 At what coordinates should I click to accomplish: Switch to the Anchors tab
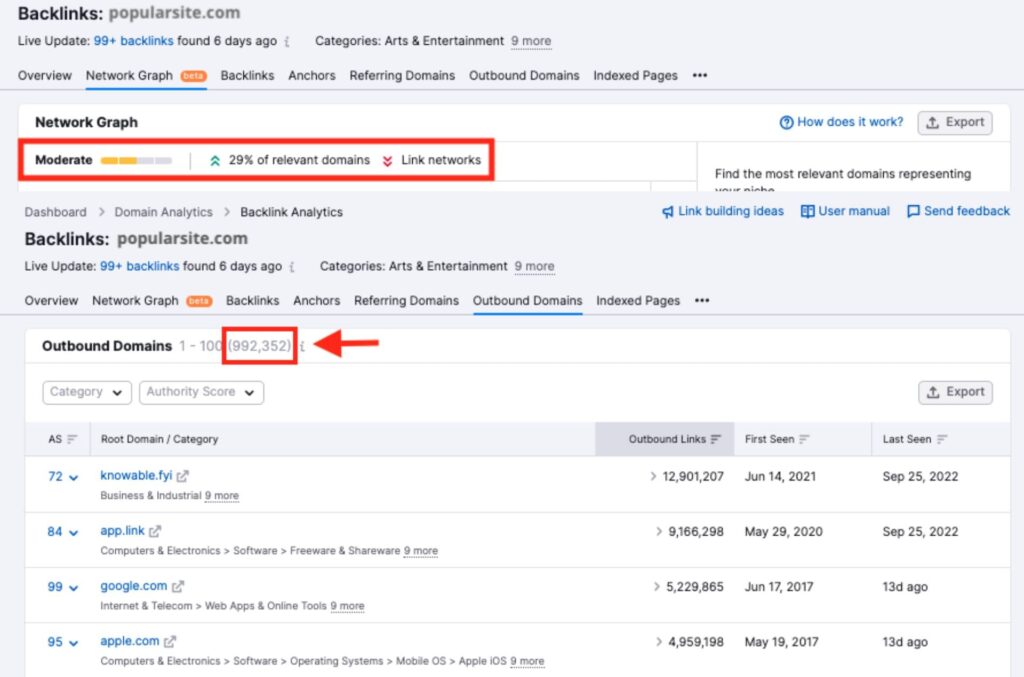point(316,300)
